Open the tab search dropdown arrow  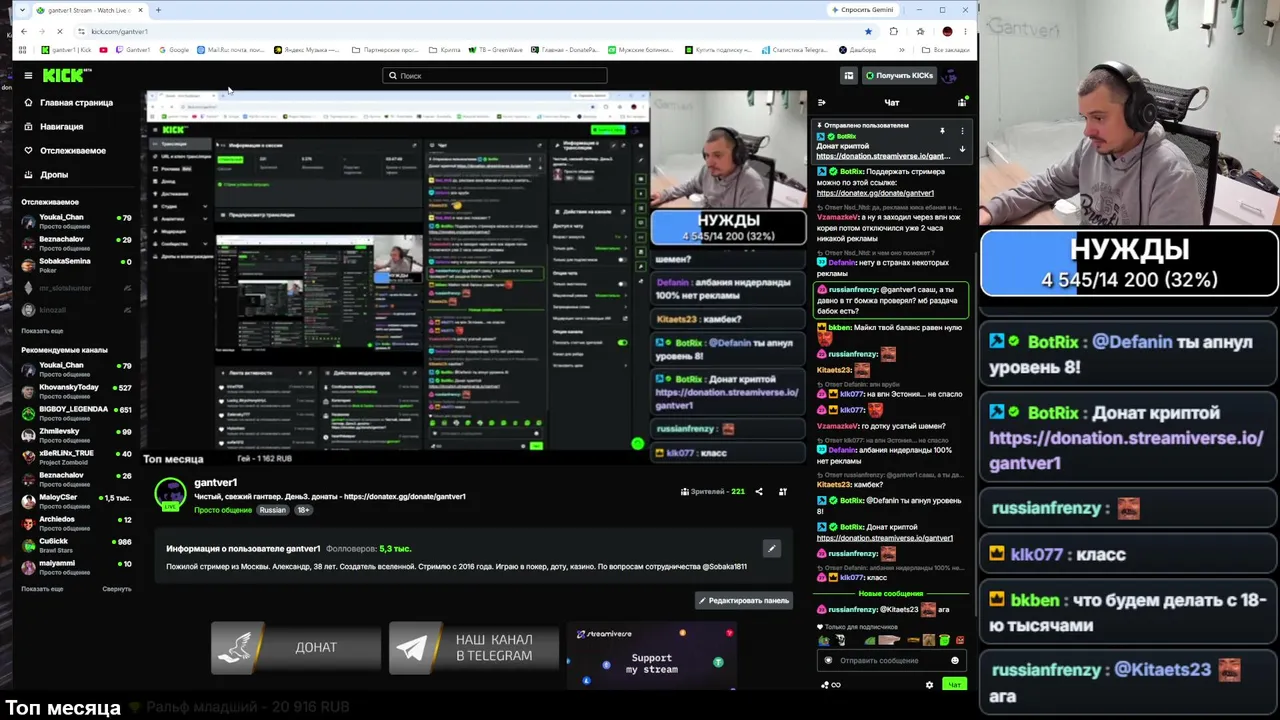(x=22, y=10)
